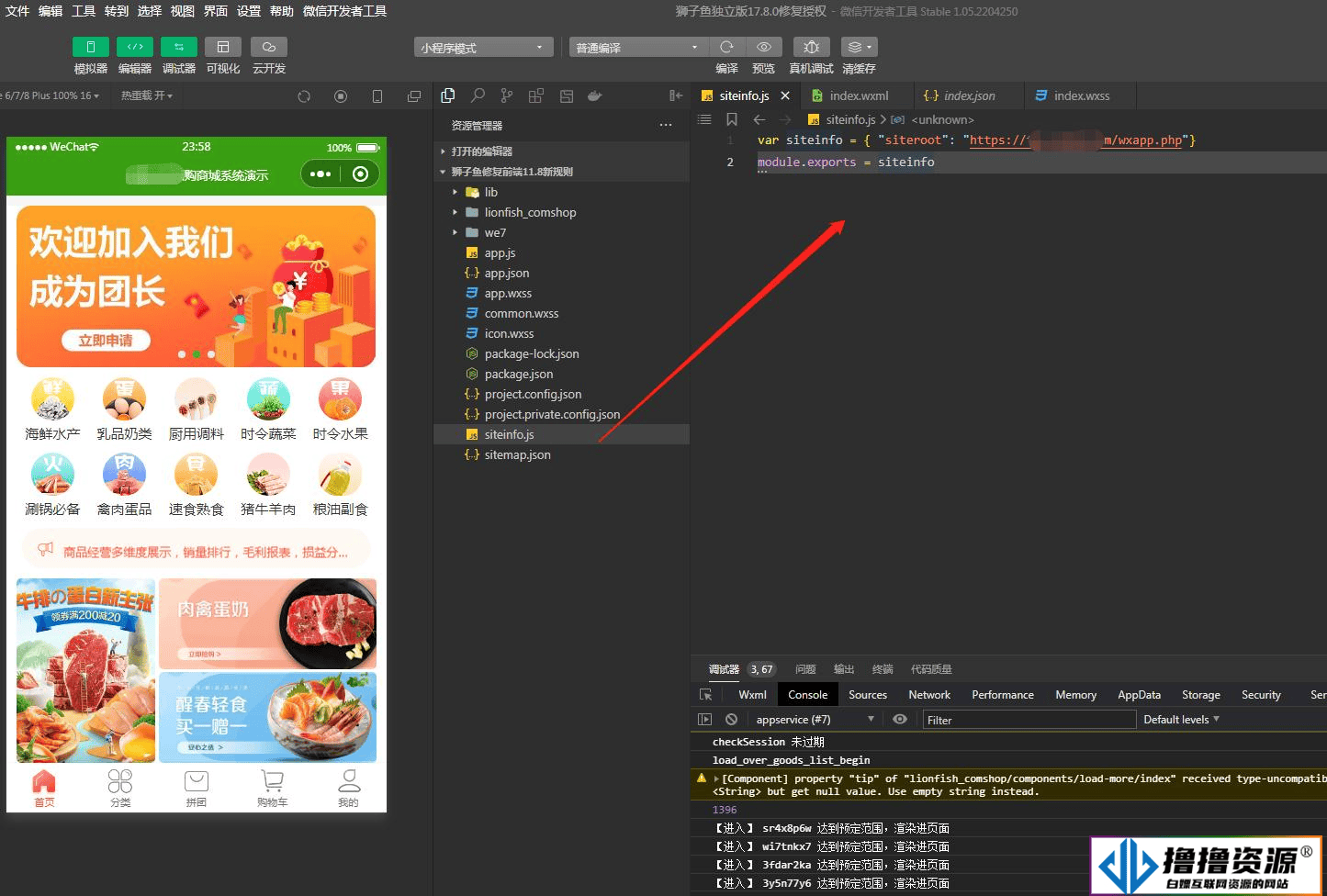Open the hot reload (热重载) dropdown
This screenshot has width=1327, height=896.
(146, 95)
